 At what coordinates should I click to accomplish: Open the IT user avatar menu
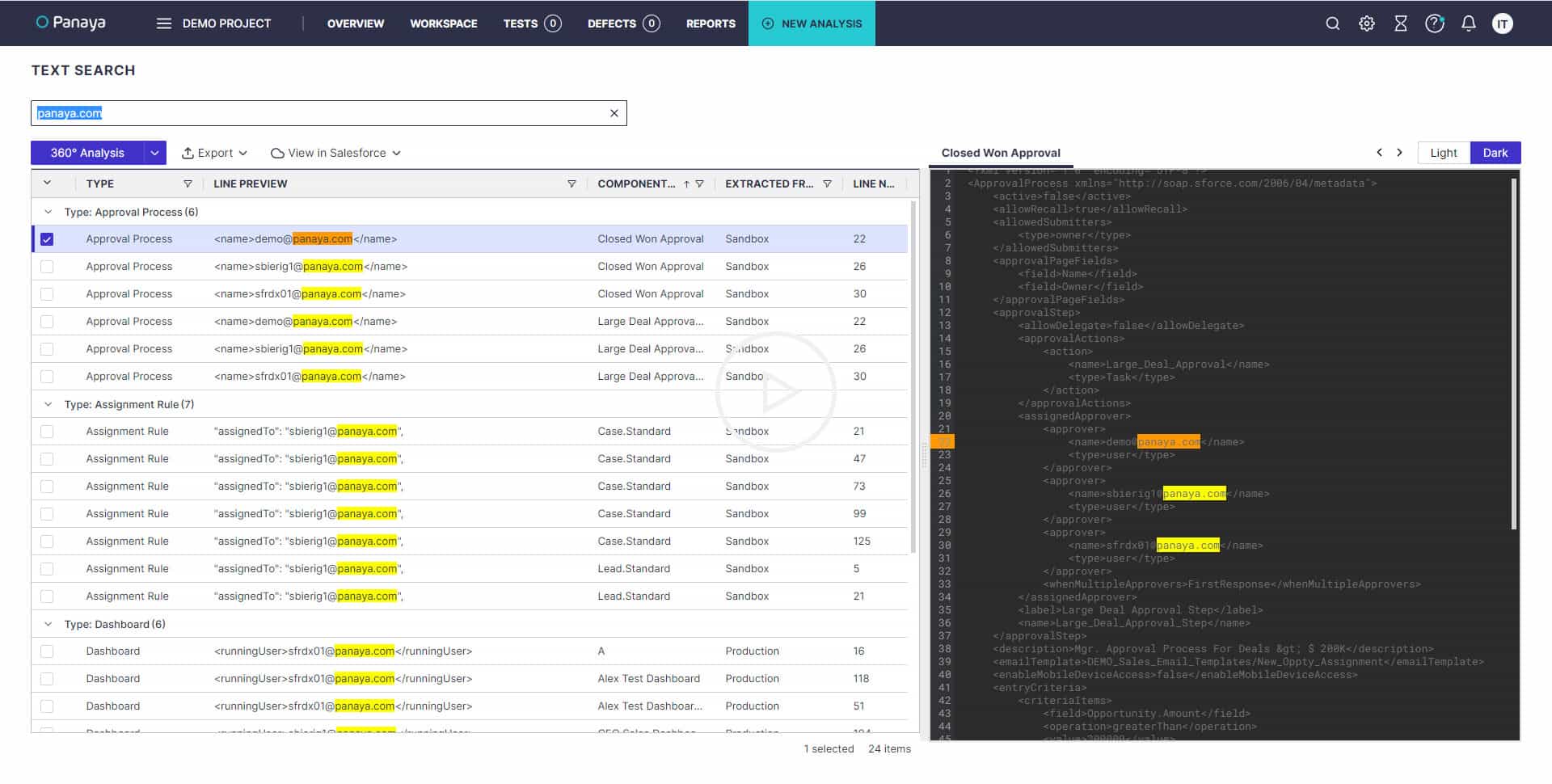point(1502,23)
